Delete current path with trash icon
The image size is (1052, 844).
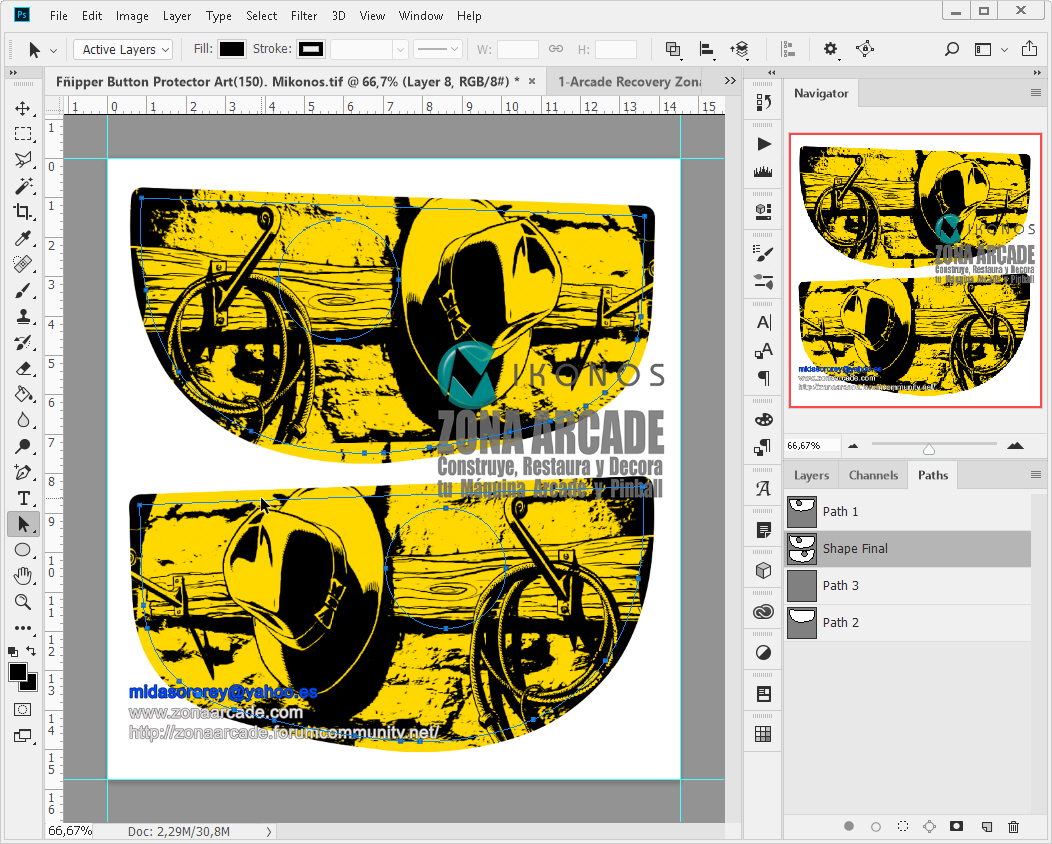tap(1014, 826)
